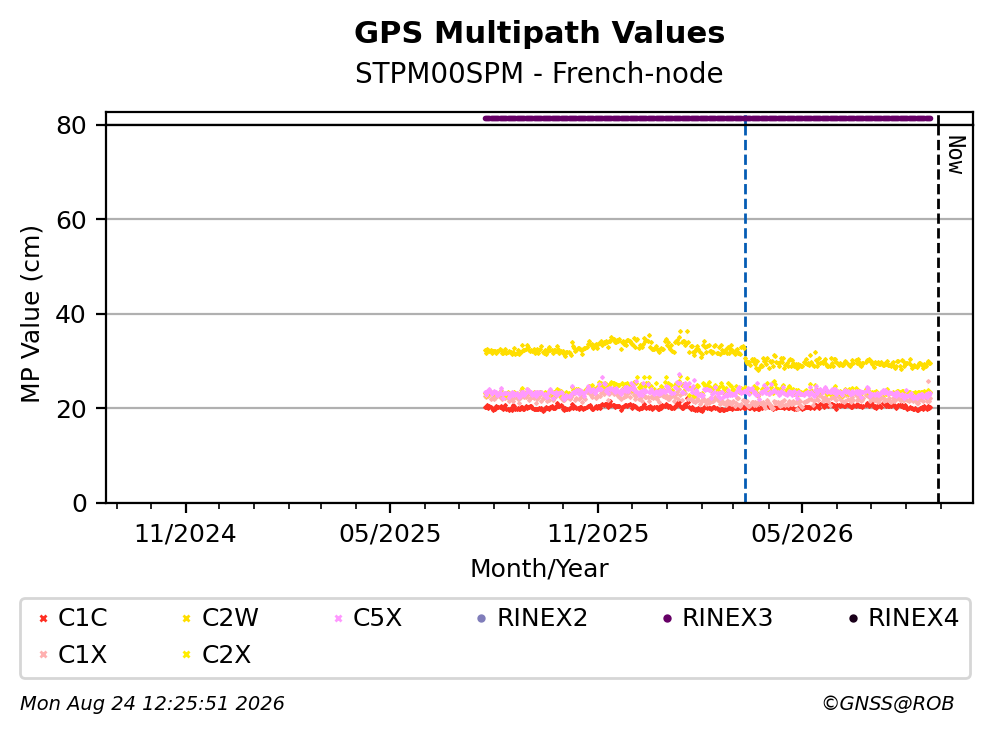Click the 05/2026 x-axis tick label
Image resolution: width=993 pixels, height=734 pixels.
(x=802, y=534)
